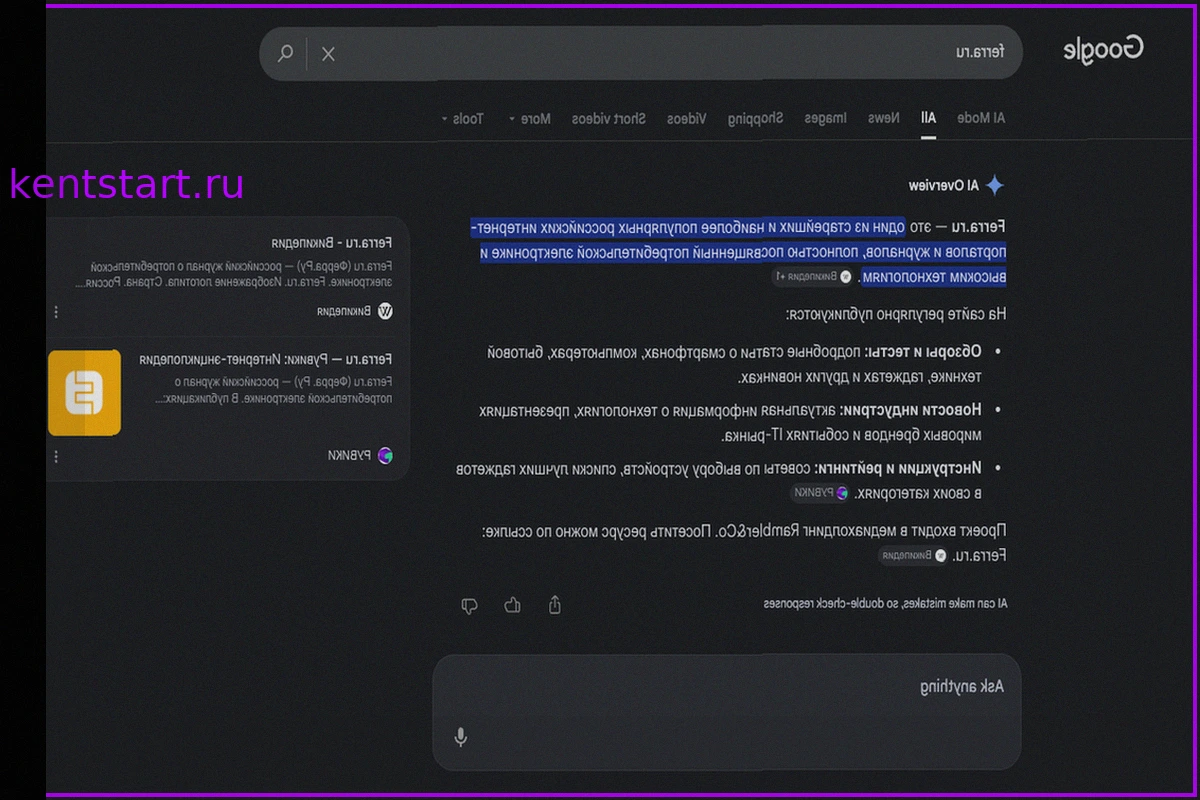Click the highlighted text 'один из старейших'
1200x800 pixels.
[845, 227]
